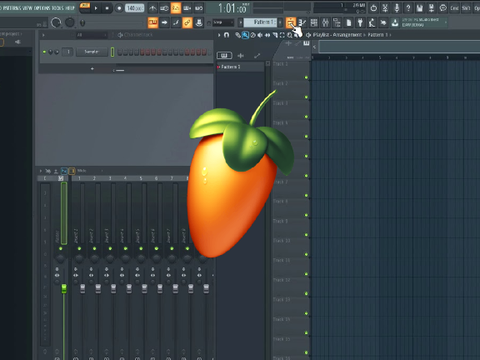
Task: Mute mixer Master track green LED
Action: point(61,249)
